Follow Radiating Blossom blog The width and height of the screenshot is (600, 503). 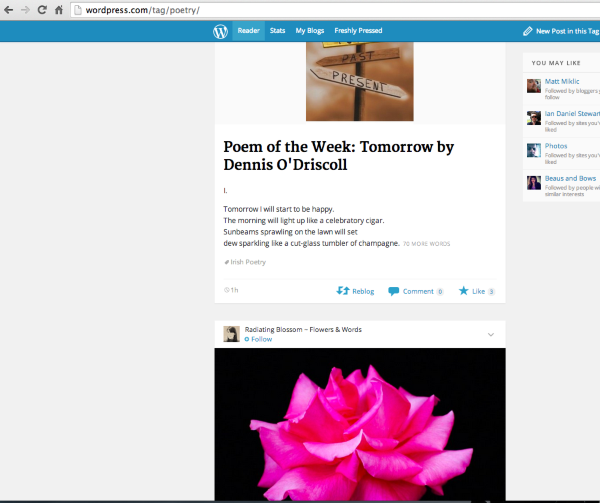[258, 339]
